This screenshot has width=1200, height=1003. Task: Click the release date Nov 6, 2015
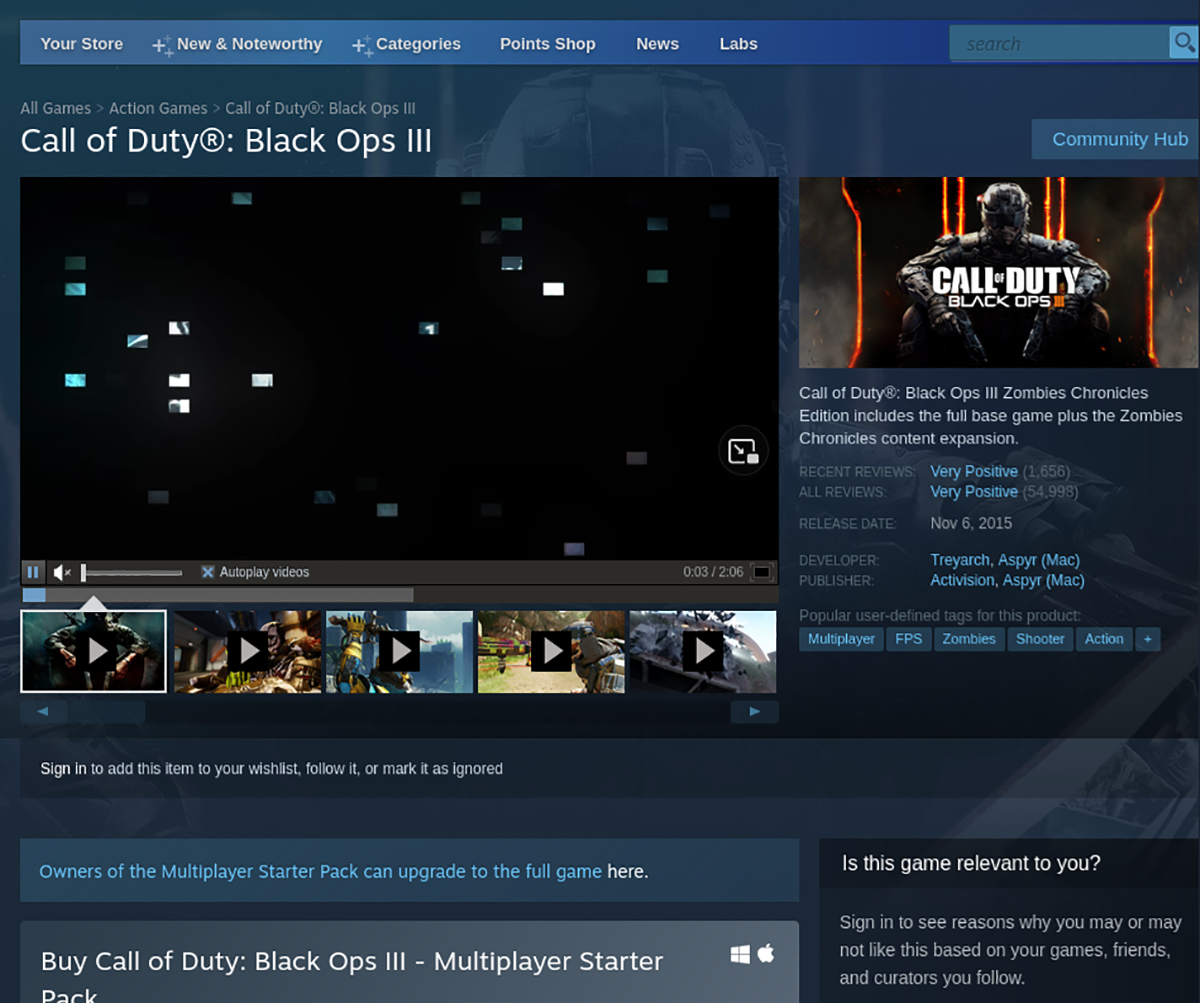pos(971,523)
